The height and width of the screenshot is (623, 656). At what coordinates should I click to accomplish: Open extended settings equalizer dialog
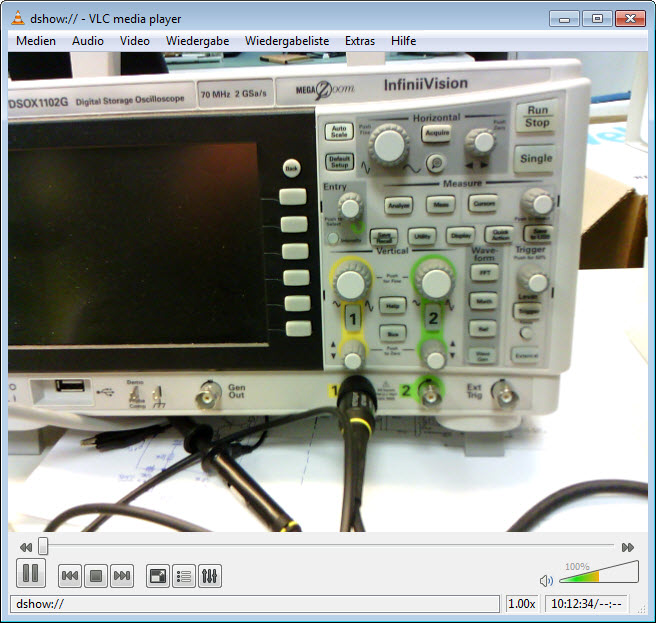coord(210,576)
